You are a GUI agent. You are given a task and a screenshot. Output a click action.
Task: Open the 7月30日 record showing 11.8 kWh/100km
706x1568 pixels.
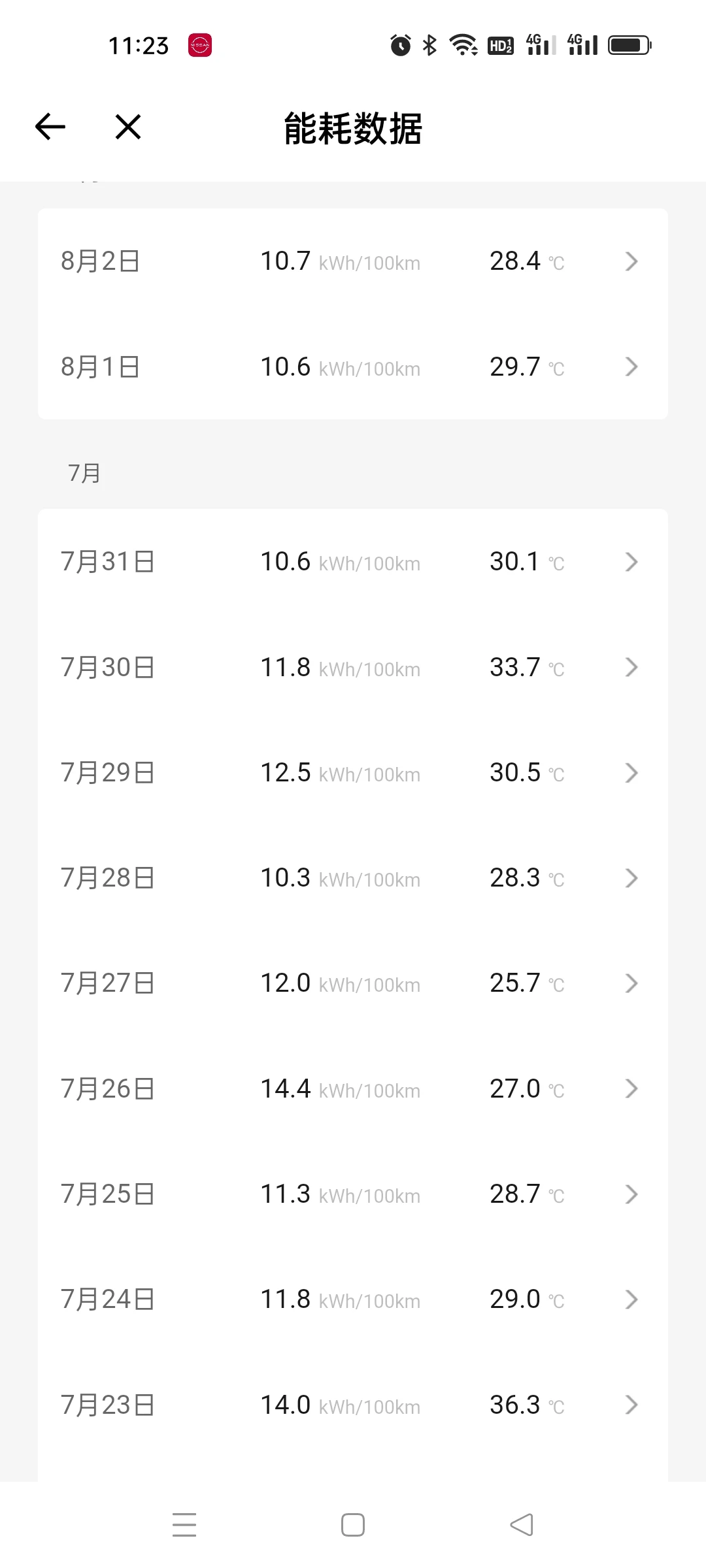point(353,667)
